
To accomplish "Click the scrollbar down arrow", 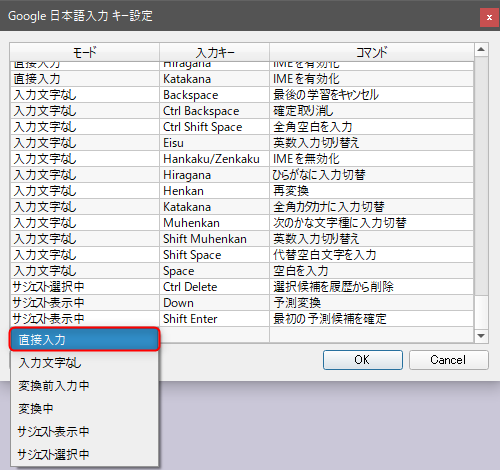I will [481, 336].
